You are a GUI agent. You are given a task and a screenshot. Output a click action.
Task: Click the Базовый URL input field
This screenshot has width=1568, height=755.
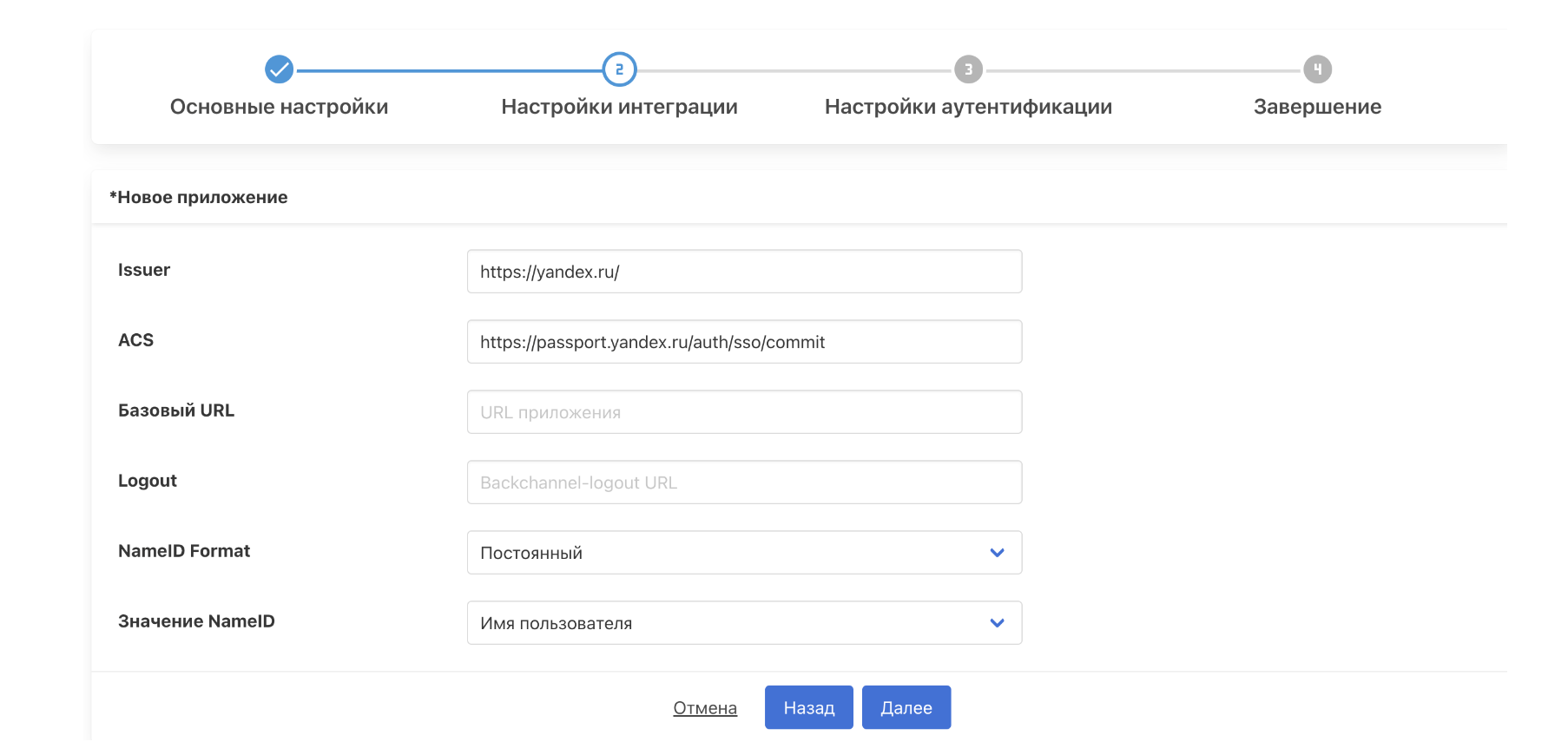pyautogui.click(x=744, y=412)
